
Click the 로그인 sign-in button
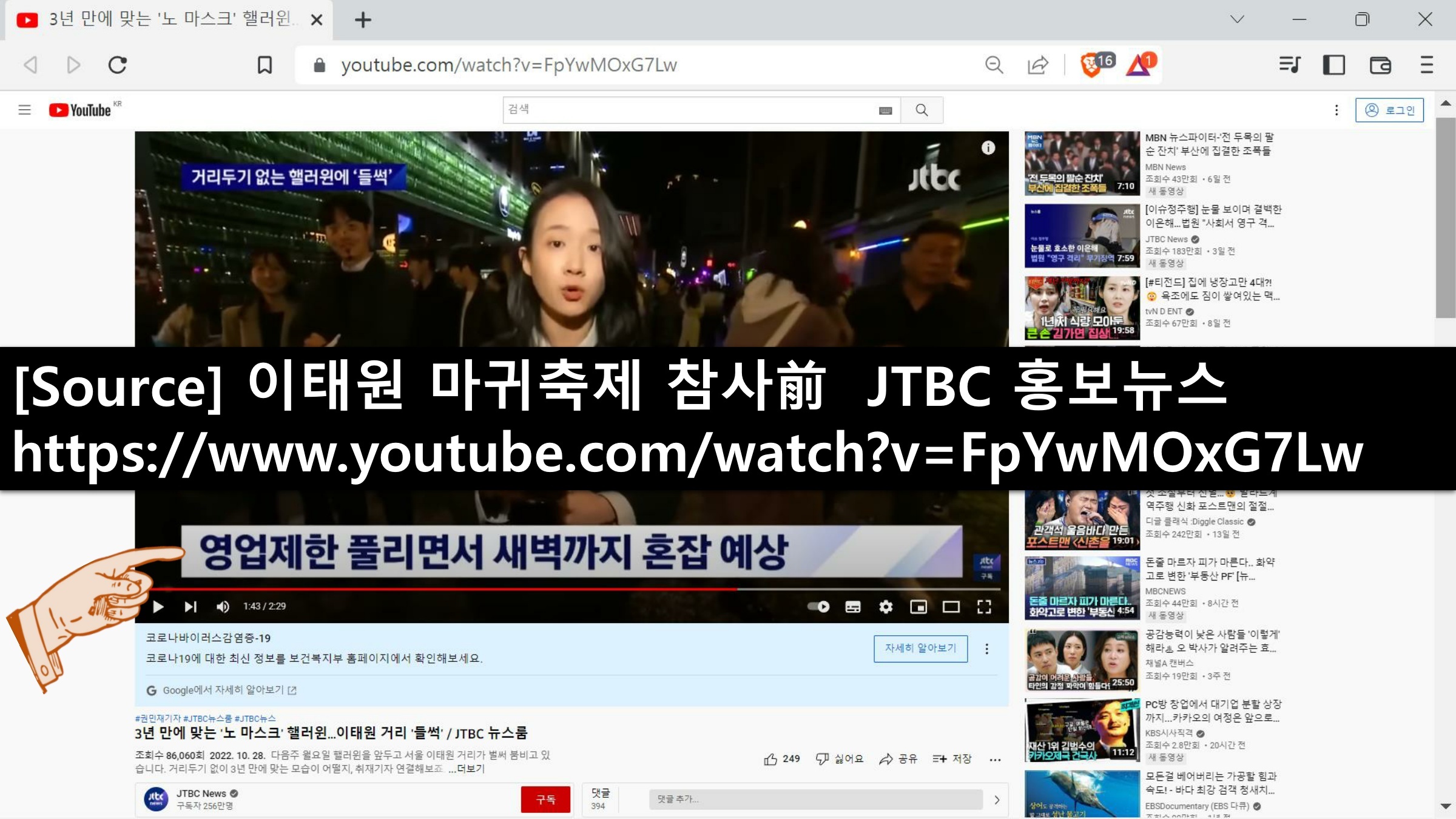[1389, 110]
